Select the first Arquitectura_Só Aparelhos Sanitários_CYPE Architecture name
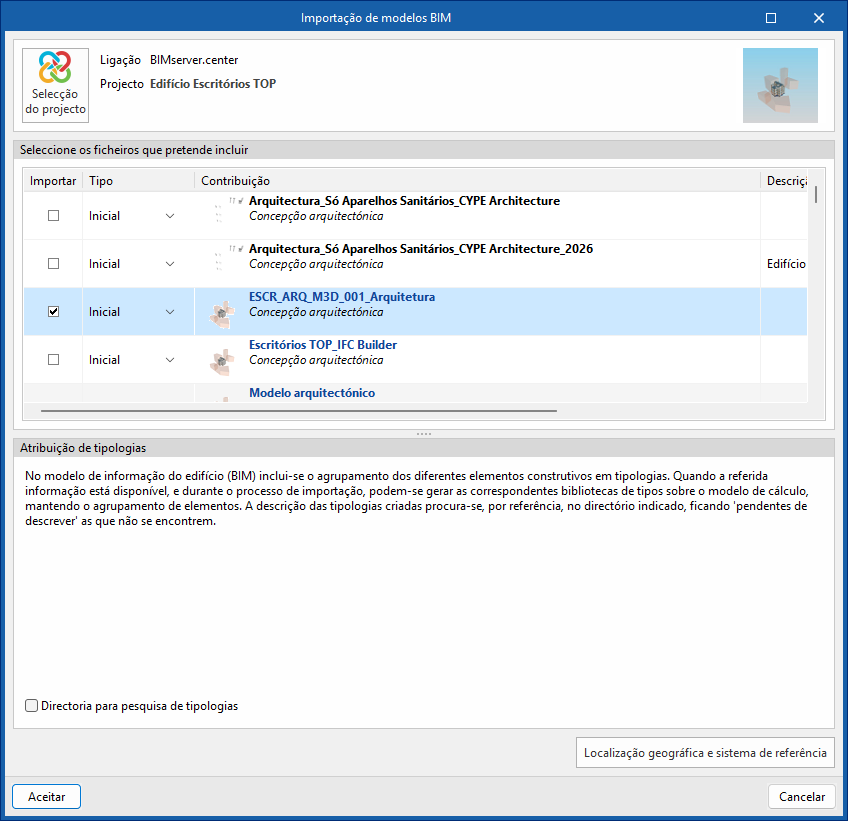 pyautogui.click(x=404, y=201)
